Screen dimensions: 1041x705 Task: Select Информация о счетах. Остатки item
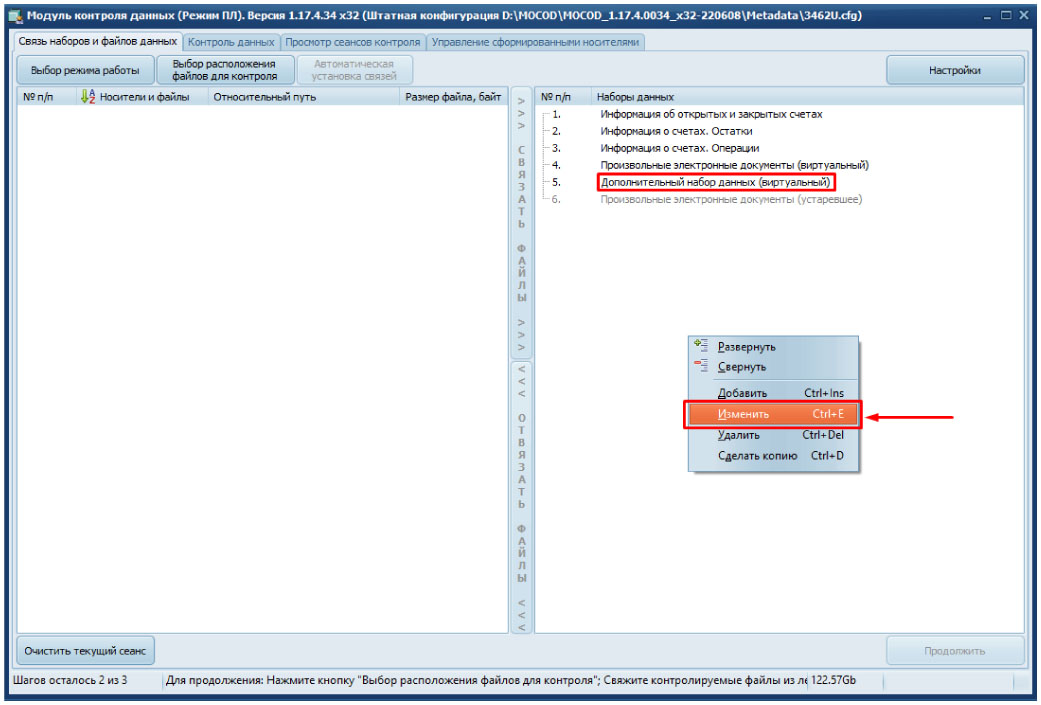pyautogui.click(x=676, y=131)
